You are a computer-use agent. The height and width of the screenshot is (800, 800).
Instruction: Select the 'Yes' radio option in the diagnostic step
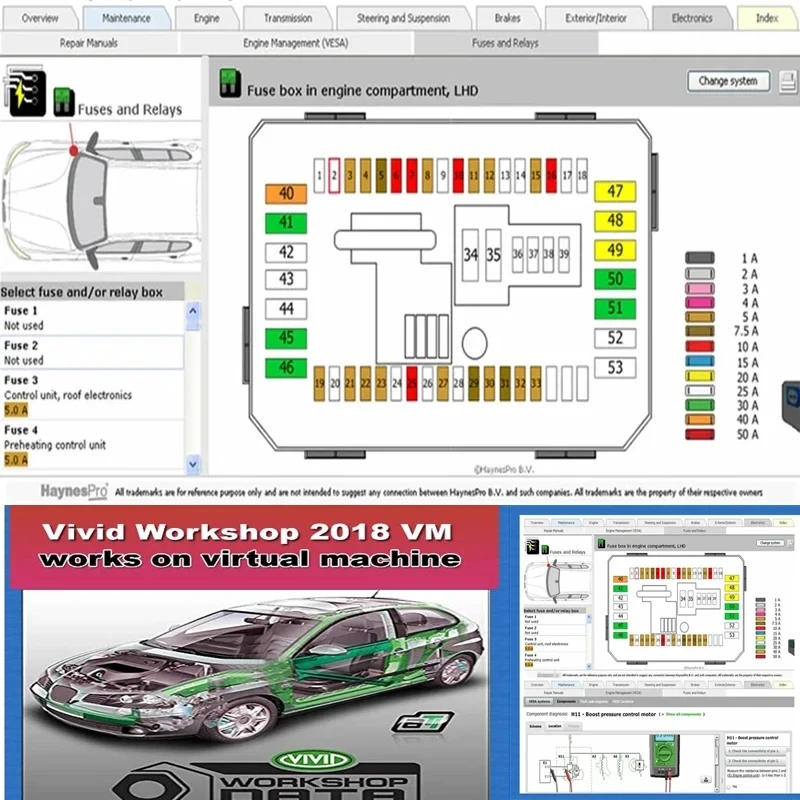click(x=730, y=786)
